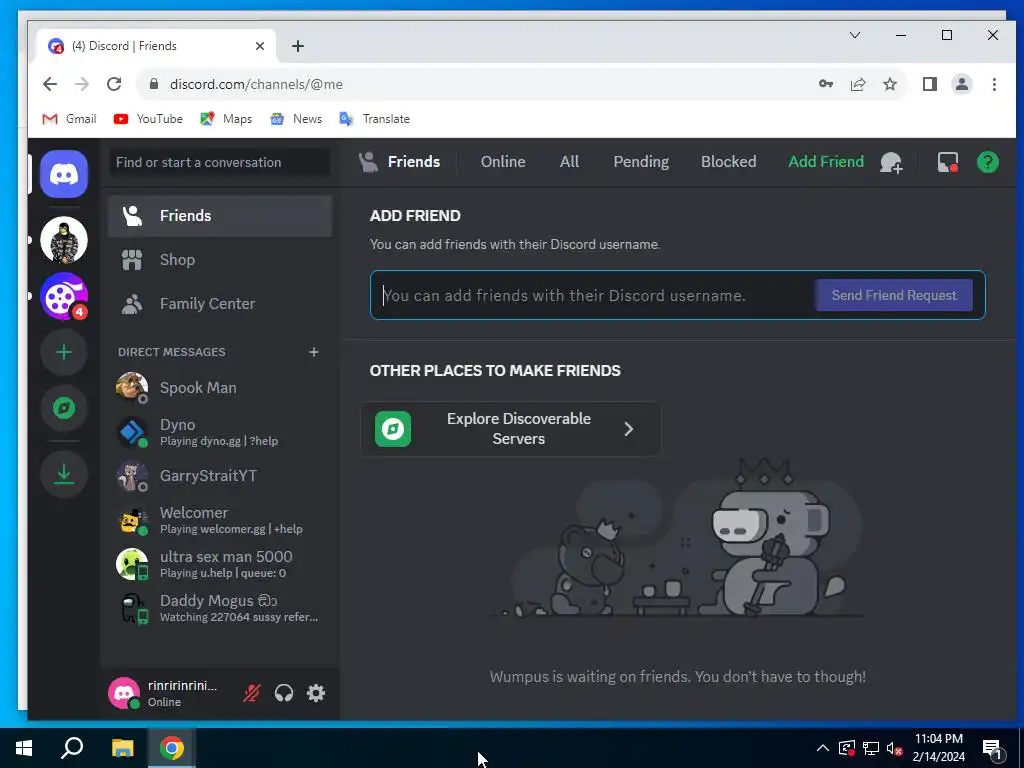
Task: Open saved passwords key icon
Action: (x=825, y=84)
